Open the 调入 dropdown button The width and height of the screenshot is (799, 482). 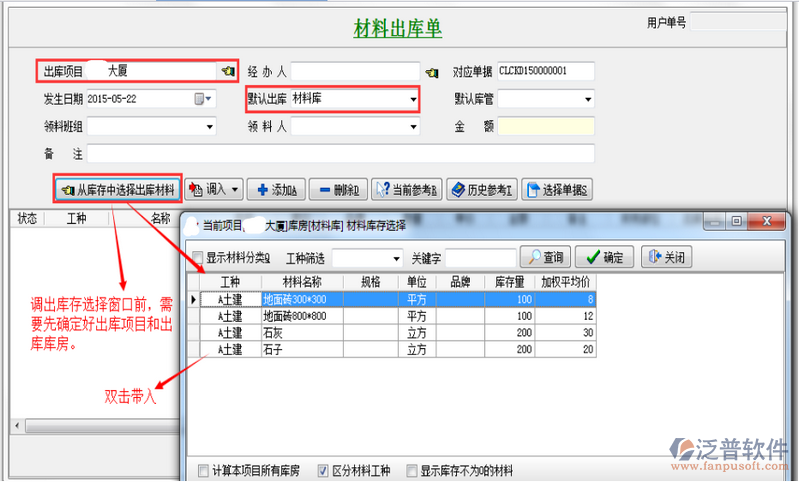[x=214, y=190]
